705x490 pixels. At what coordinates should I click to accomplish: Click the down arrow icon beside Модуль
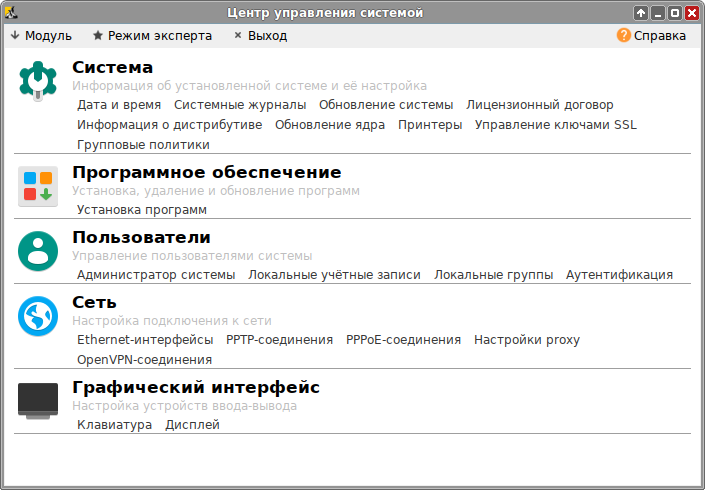(15, 35)
